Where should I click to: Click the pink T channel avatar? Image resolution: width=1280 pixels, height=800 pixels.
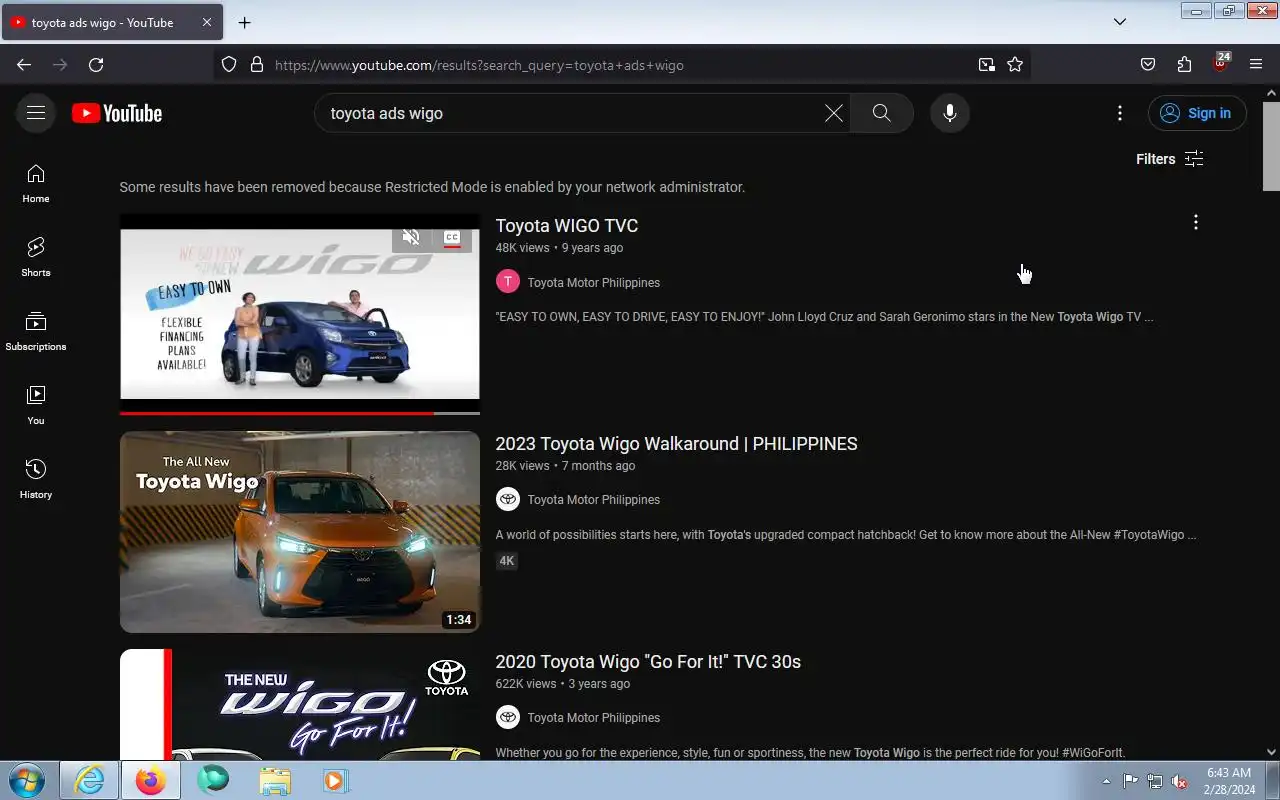point(508,282)
